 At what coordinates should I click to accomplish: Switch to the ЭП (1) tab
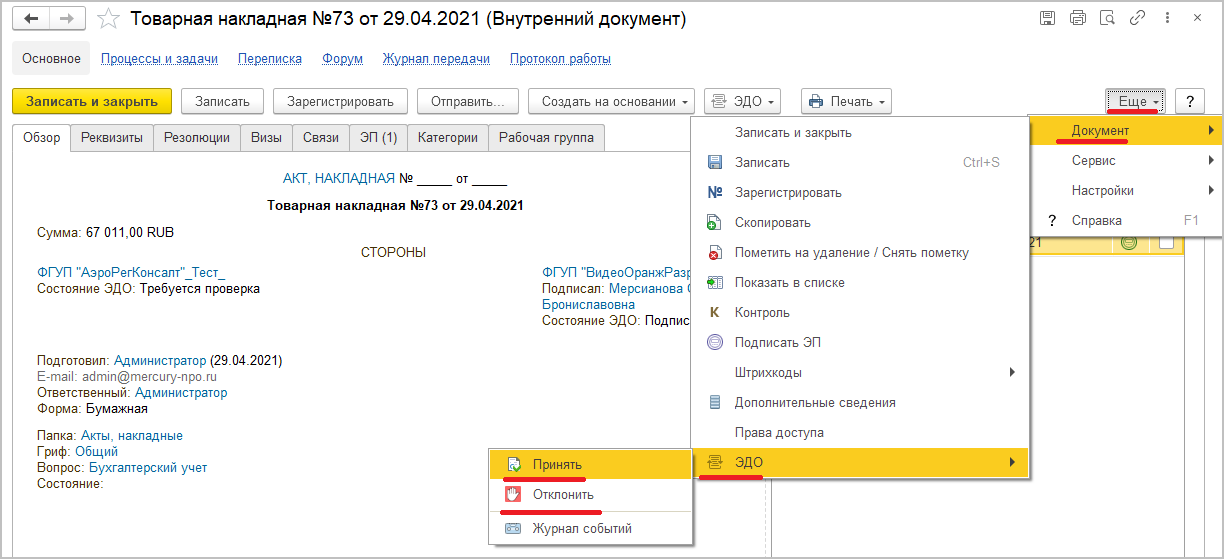pos(379,138)
